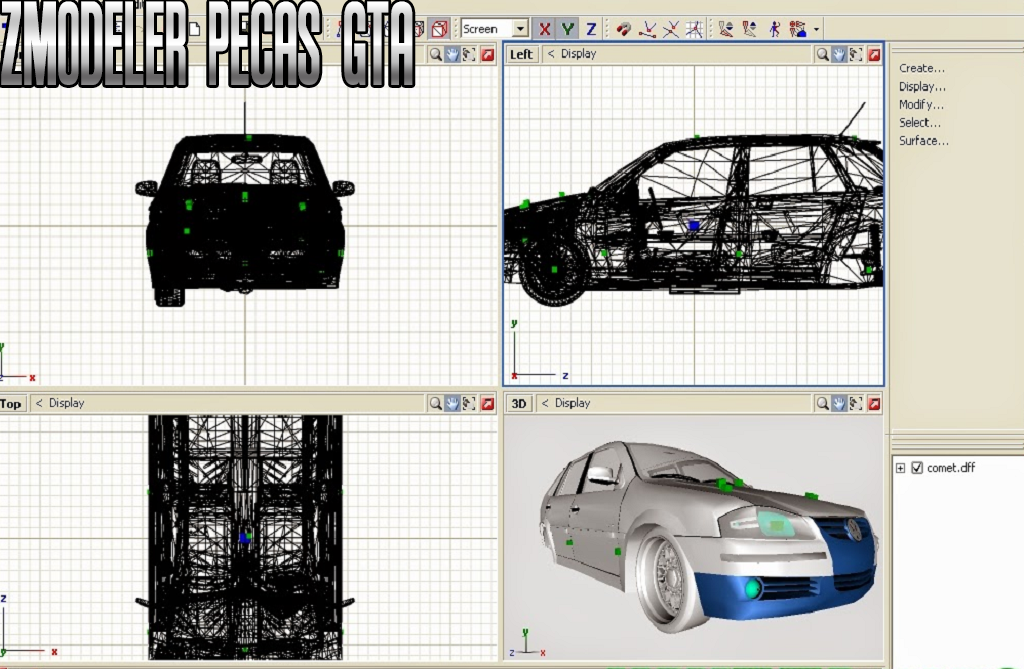Click the Top view label button
Image resolution: width=1024 pixels, height=669 pixels.
point(11,404)
